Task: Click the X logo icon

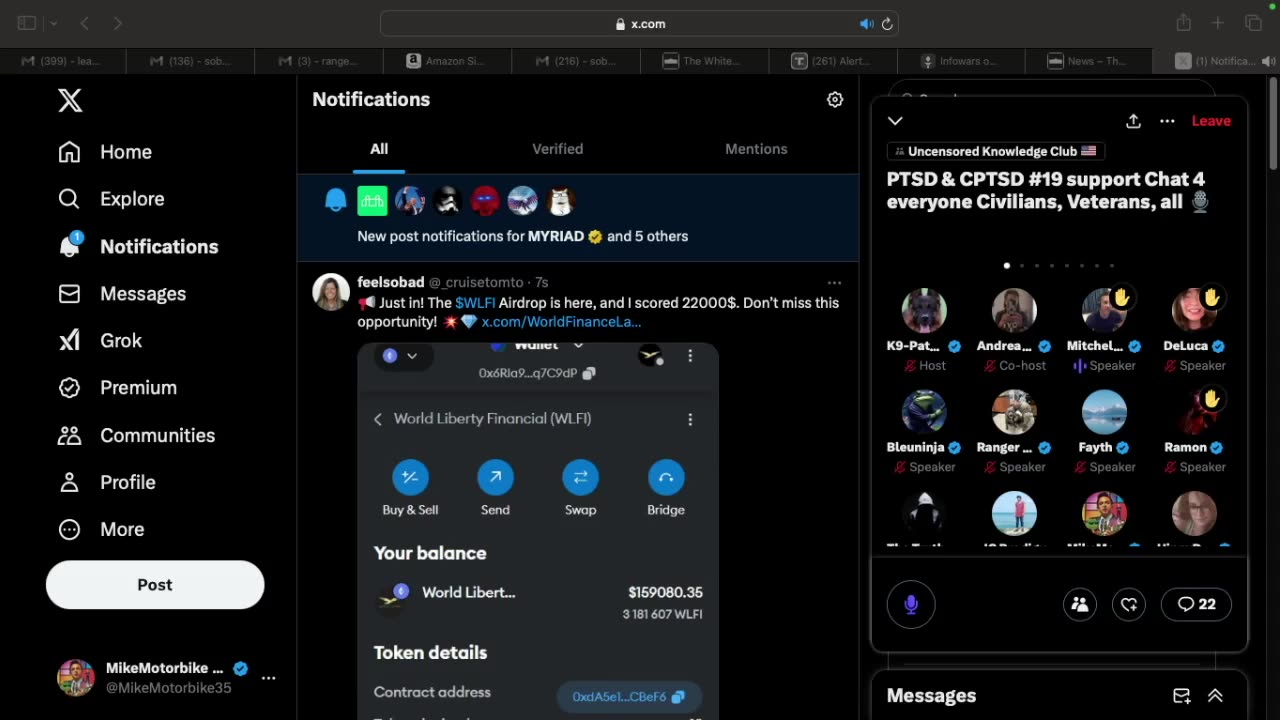Action: point(70,100)
